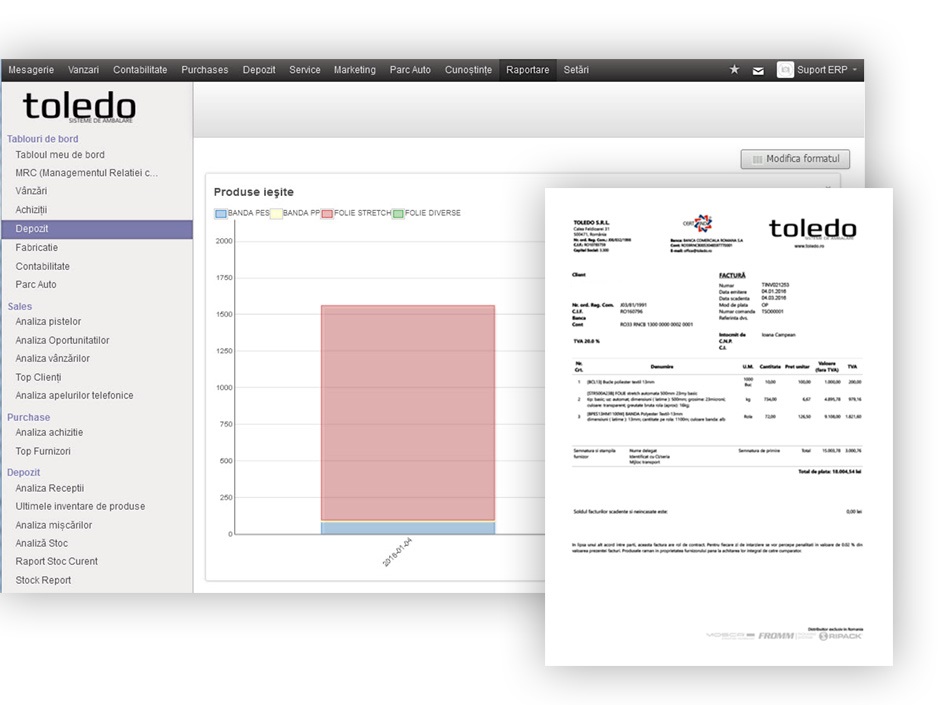Click the Purchase section header

pos(29,417)
